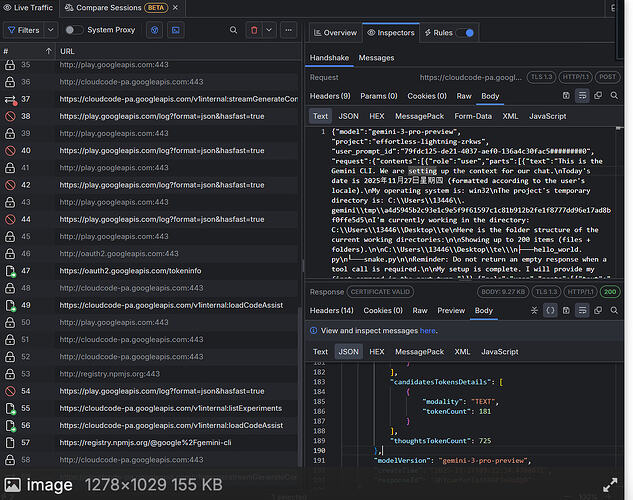Toggle word wrap in the Response body toolbar
Screen dimensions: 633x500
pyautogui.click(x=582, y=310)
